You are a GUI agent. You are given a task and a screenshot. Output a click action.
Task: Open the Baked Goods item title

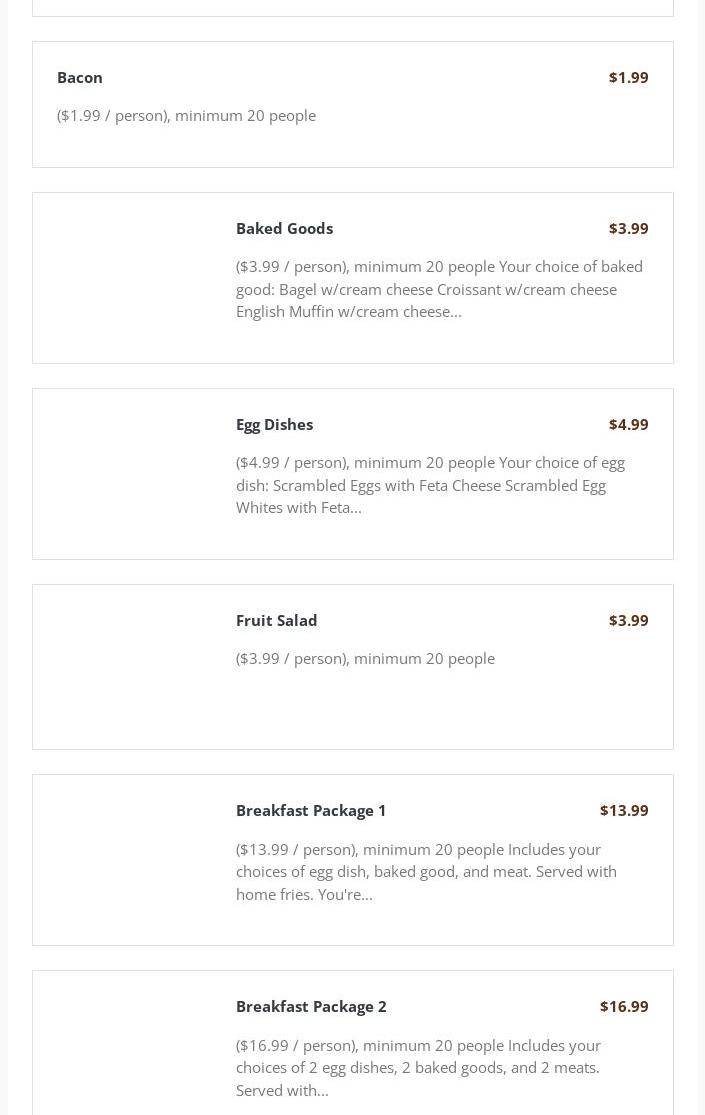click(x=284, y=228)
